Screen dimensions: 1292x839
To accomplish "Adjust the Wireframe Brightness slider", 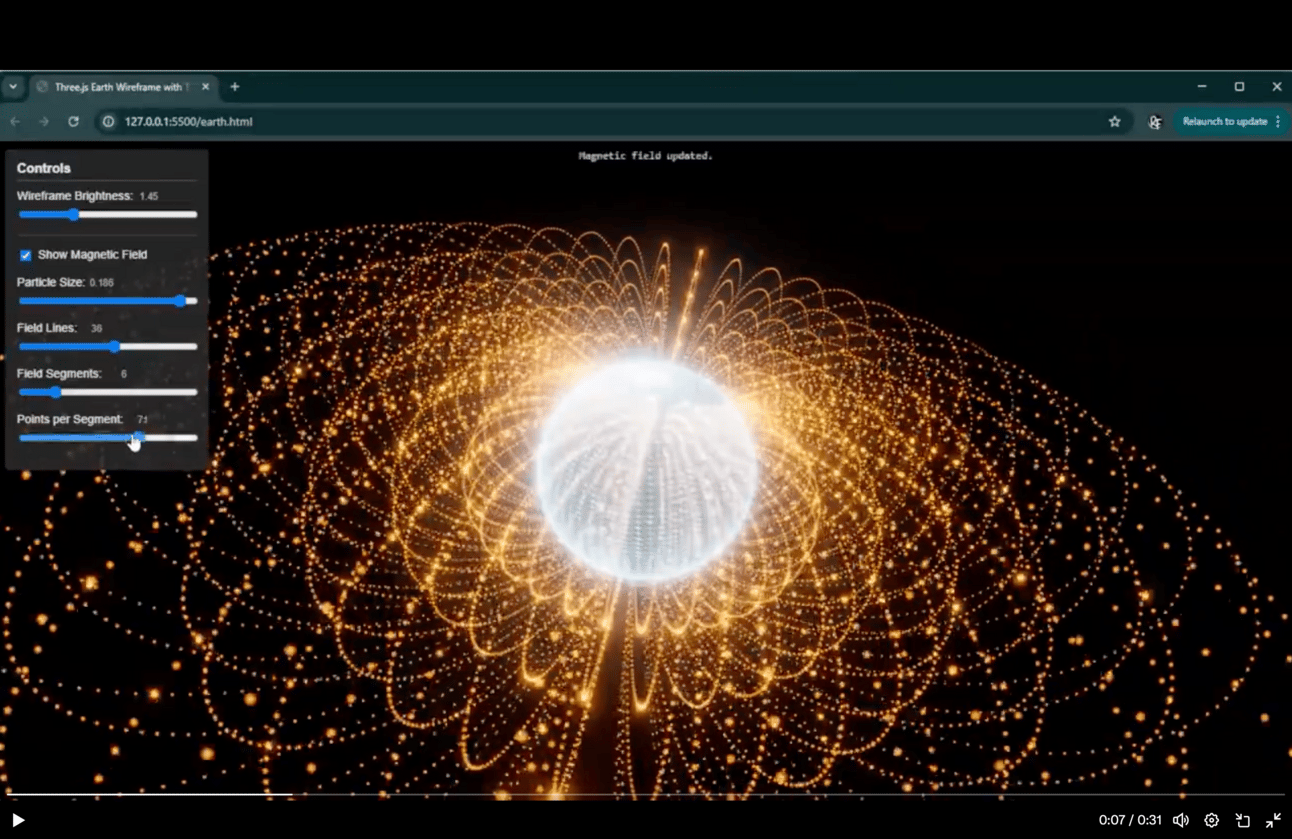I will [x=108, y=214].
